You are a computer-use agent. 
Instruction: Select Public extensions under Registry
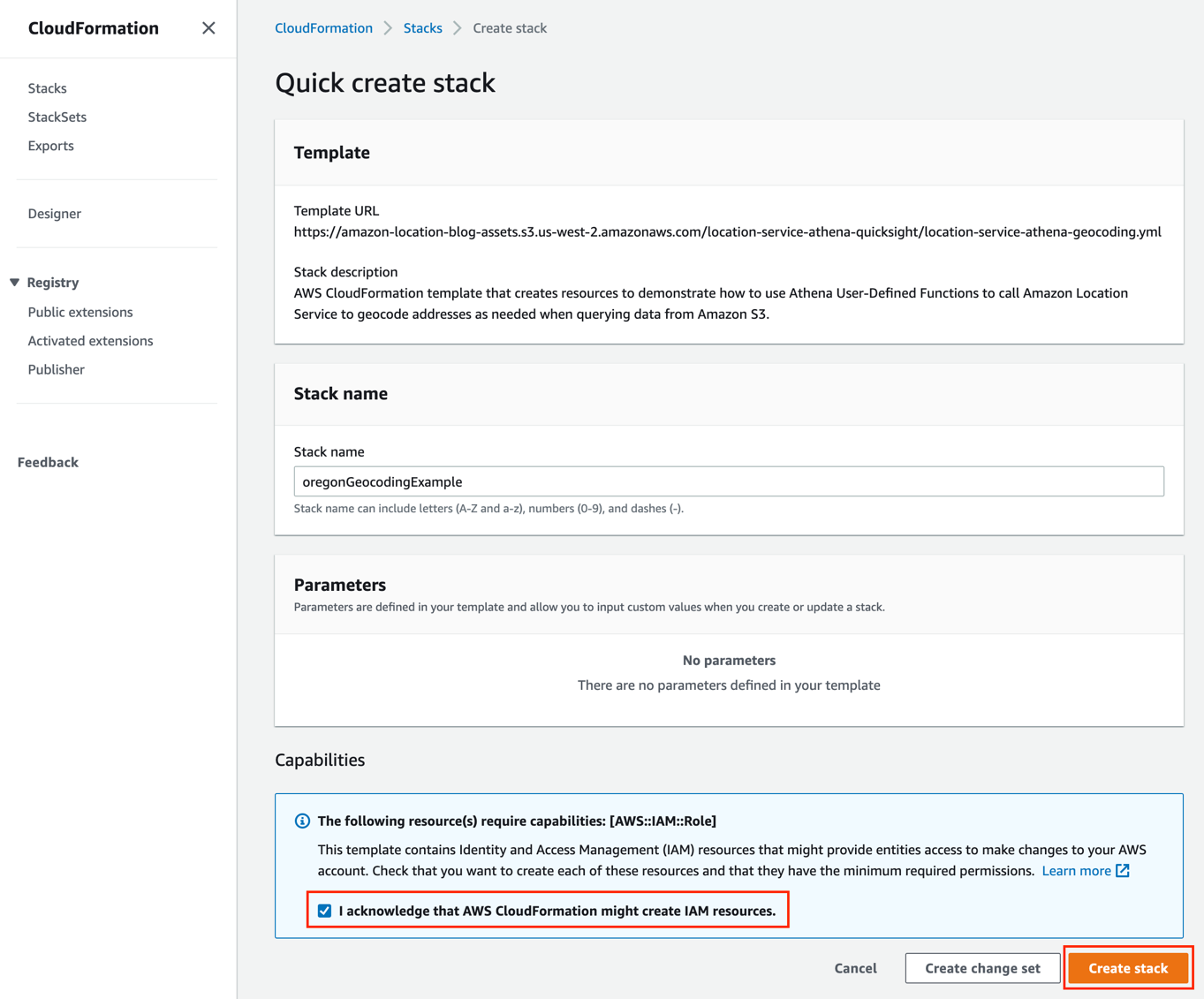[x=80, y=312]
